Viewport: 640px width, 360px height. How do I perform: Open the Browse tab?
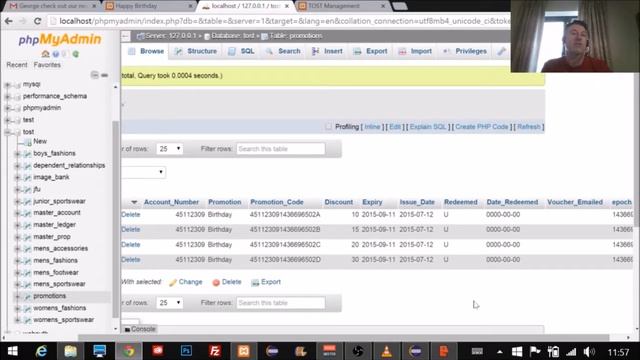146,51
